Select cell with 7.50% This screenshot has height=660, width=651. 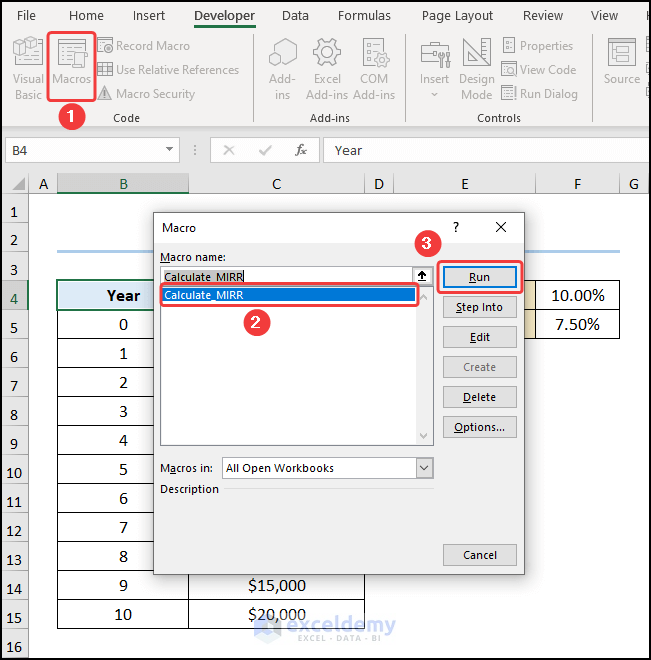pyautogui.click(x=577, y=324)
